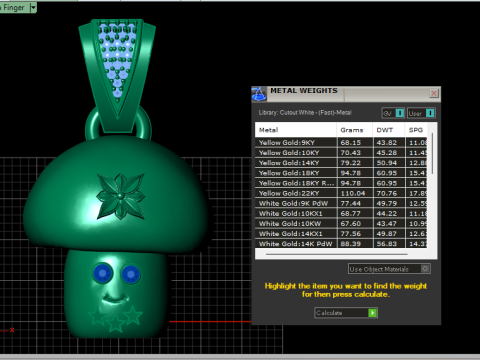
Task: Select the White Gold:9K PdW row
Action: point(341,203)
